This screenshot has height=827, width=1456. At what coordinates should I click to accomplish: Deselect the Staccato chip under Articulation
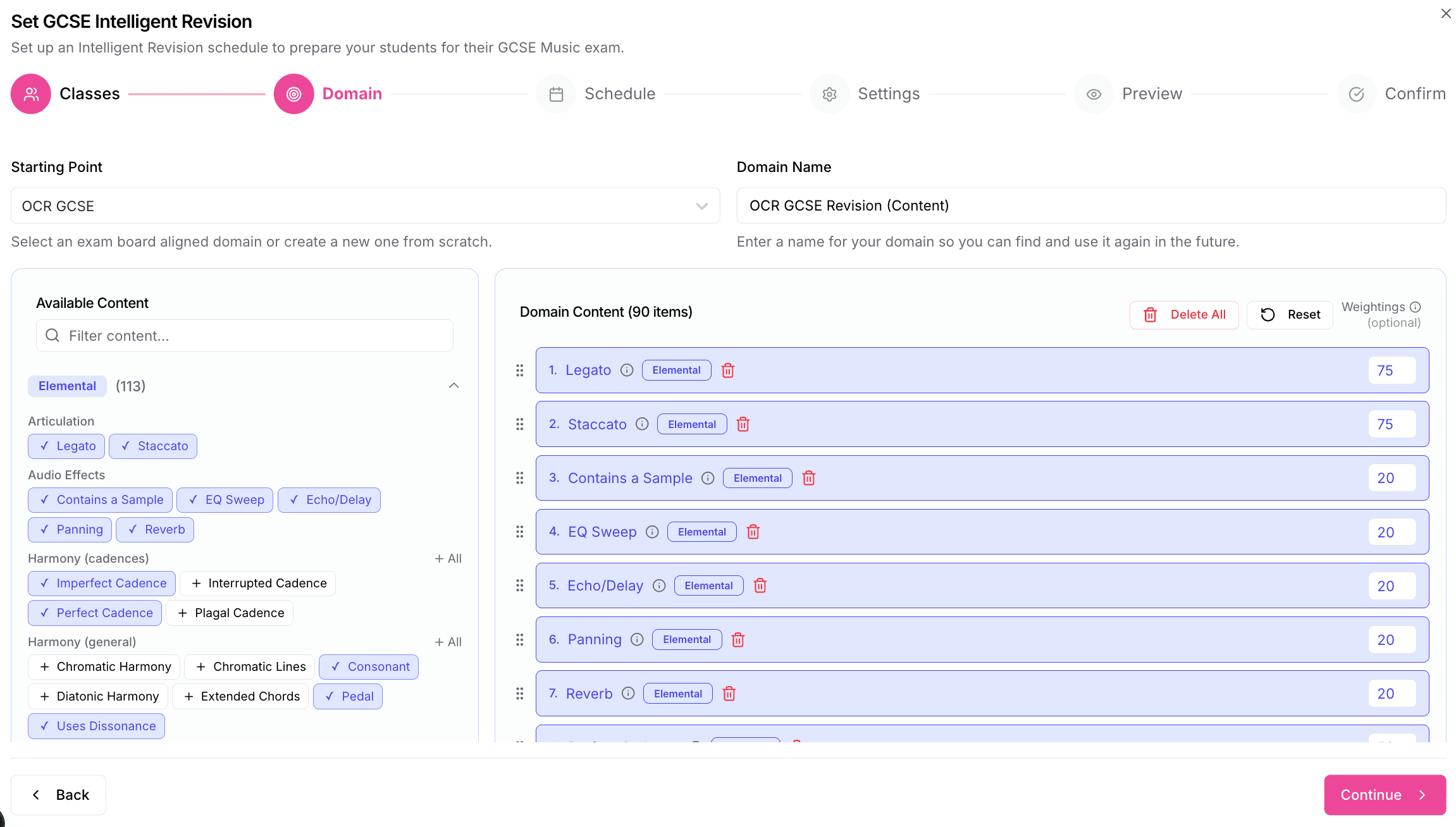[153, 446]
